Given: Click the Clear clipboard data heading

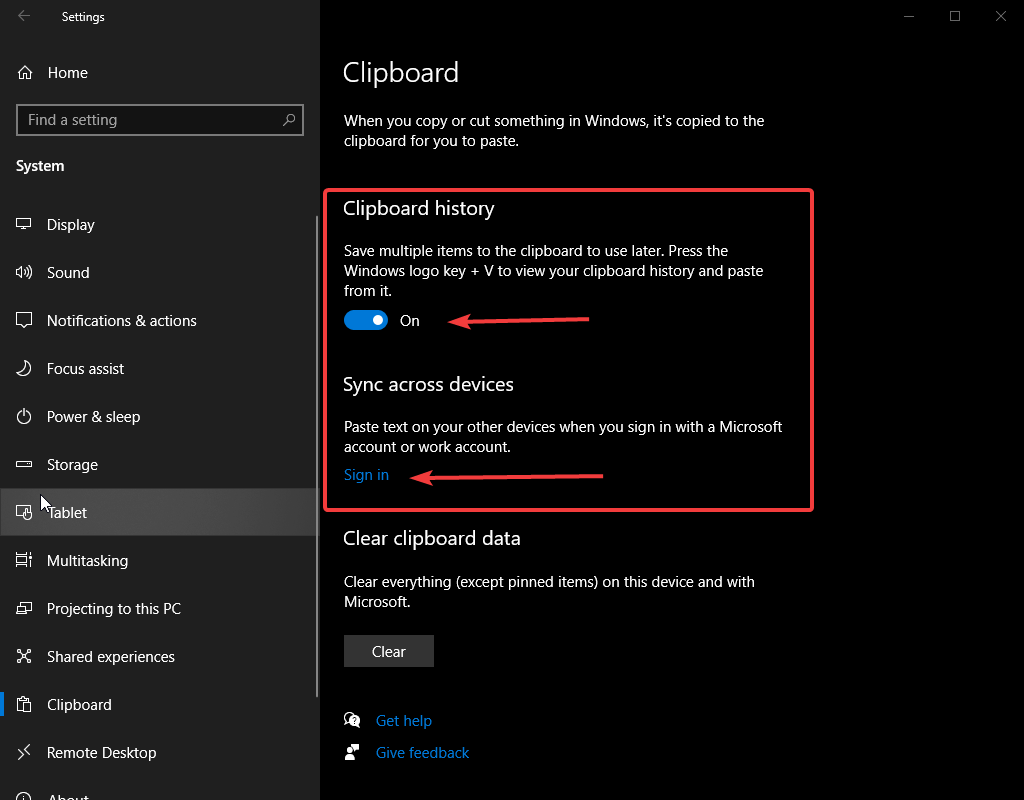Looking at the screenshot, I should [432, 538].
